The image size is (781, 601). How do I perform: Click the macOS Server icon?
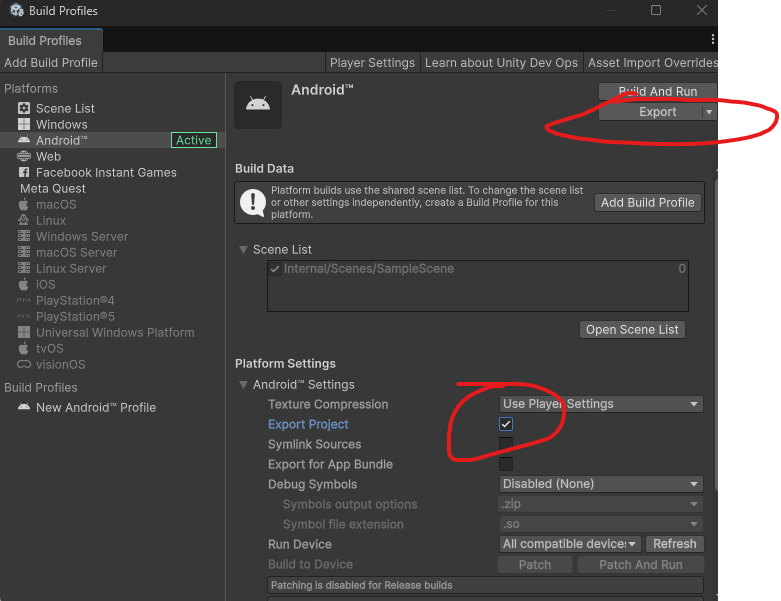[24, 252]
